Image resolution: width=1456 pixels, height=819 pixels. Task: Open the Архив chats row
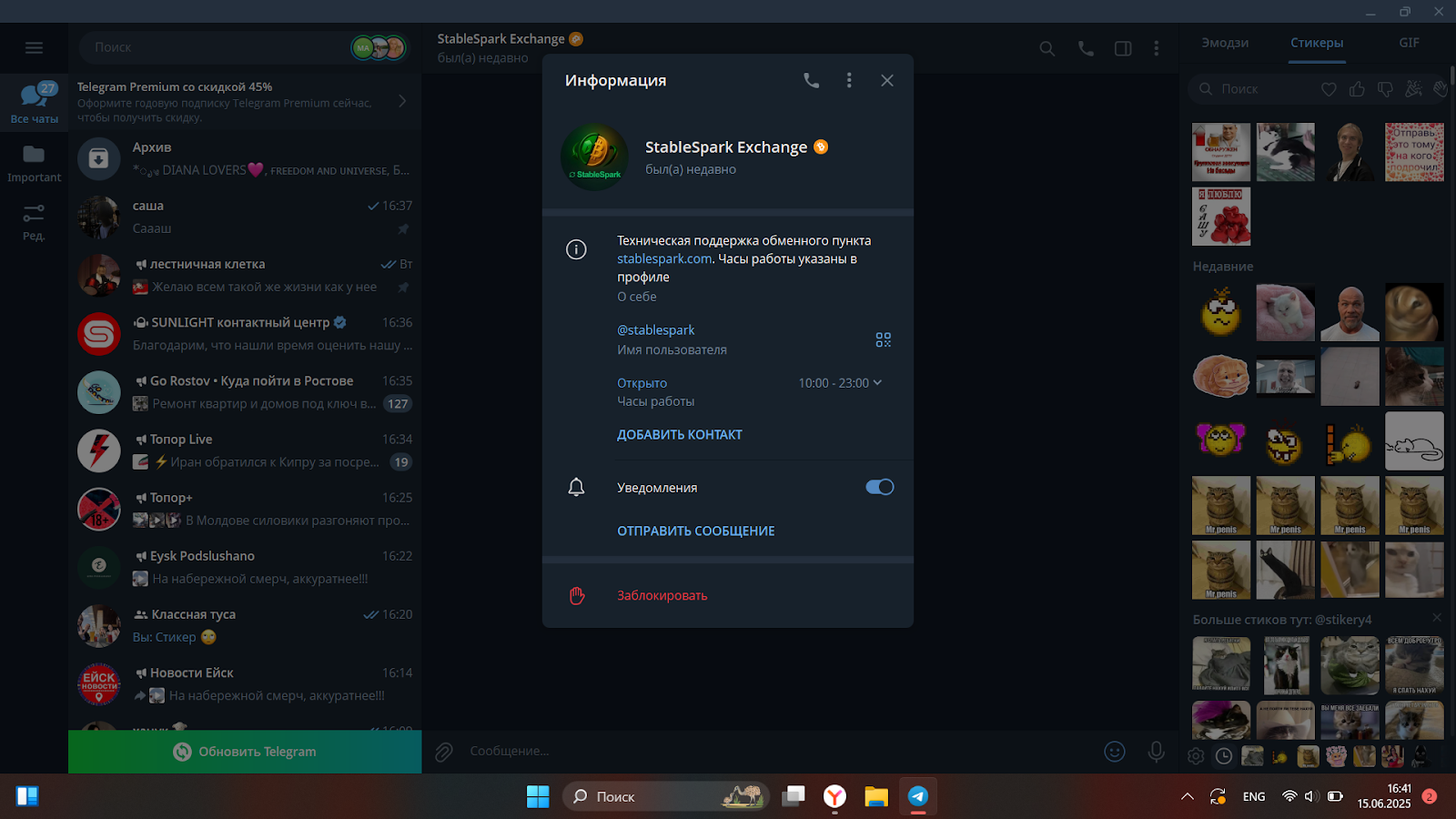tap(244, 159)
